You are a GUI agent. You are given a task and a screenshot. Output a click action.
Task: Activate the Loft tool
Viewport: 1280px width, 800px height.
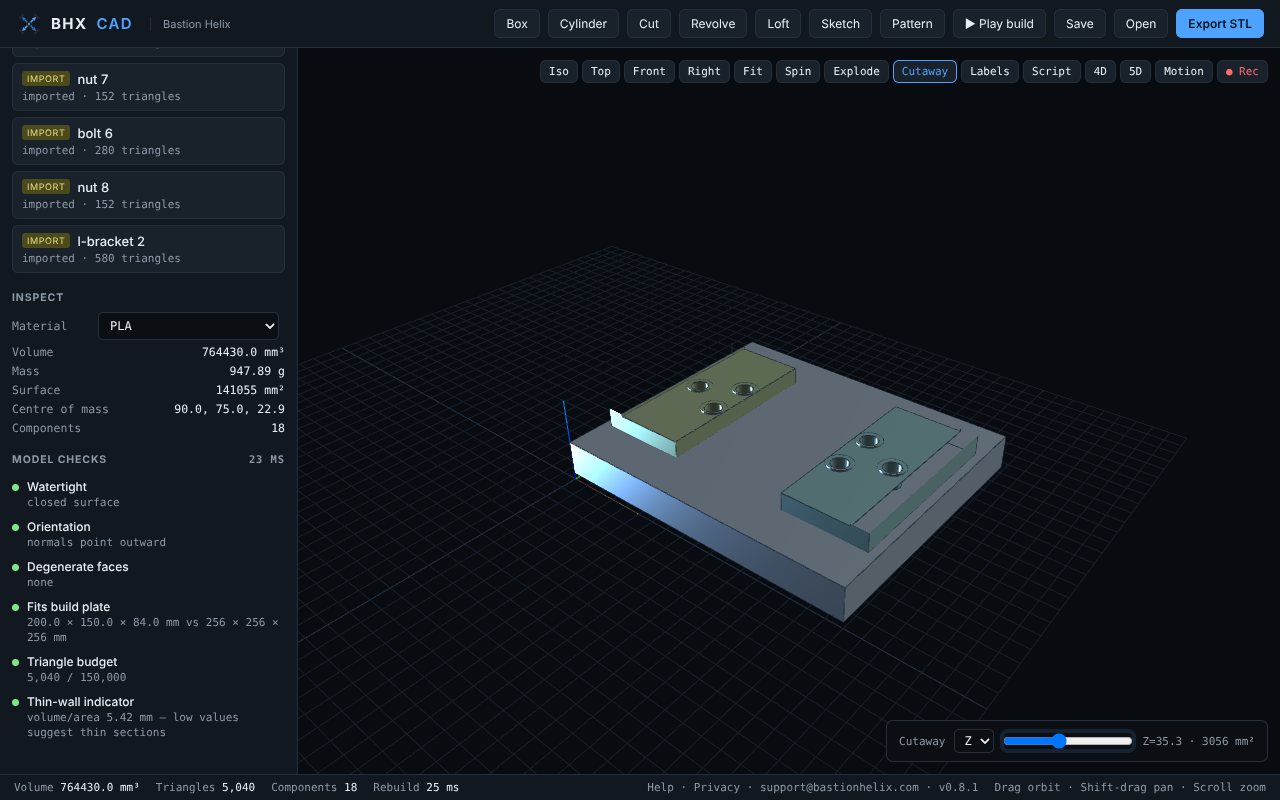point(778,24)
